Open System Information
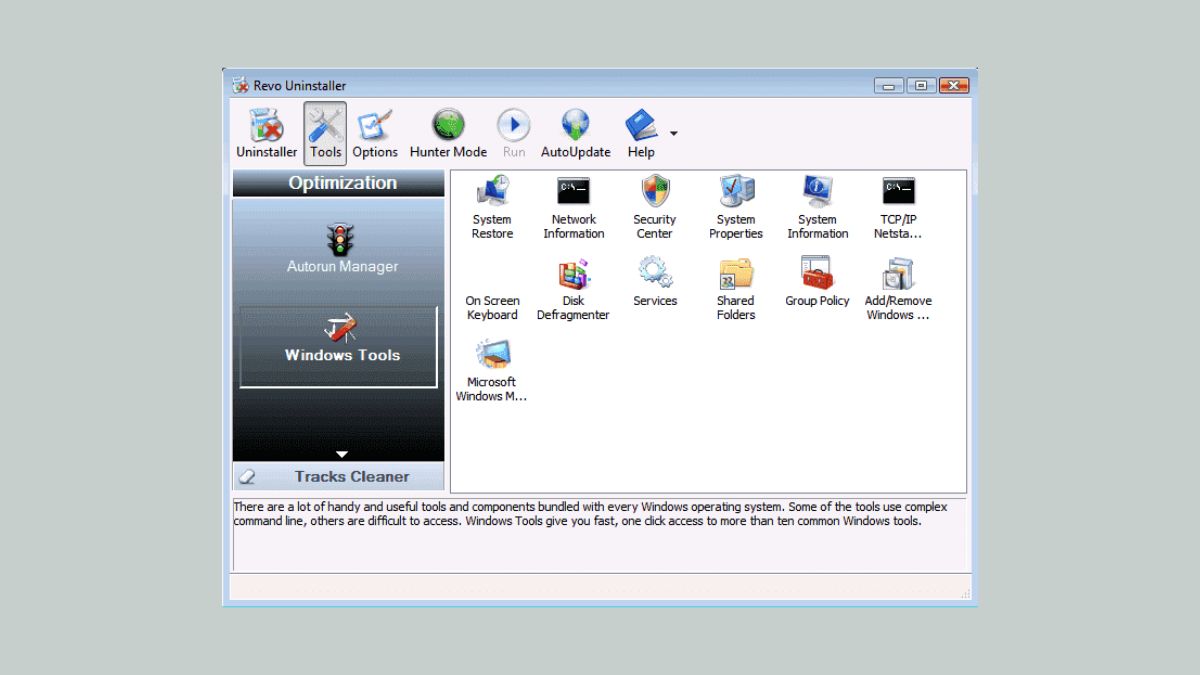This screenshot has width=1200, height=675. click(817, 207)
